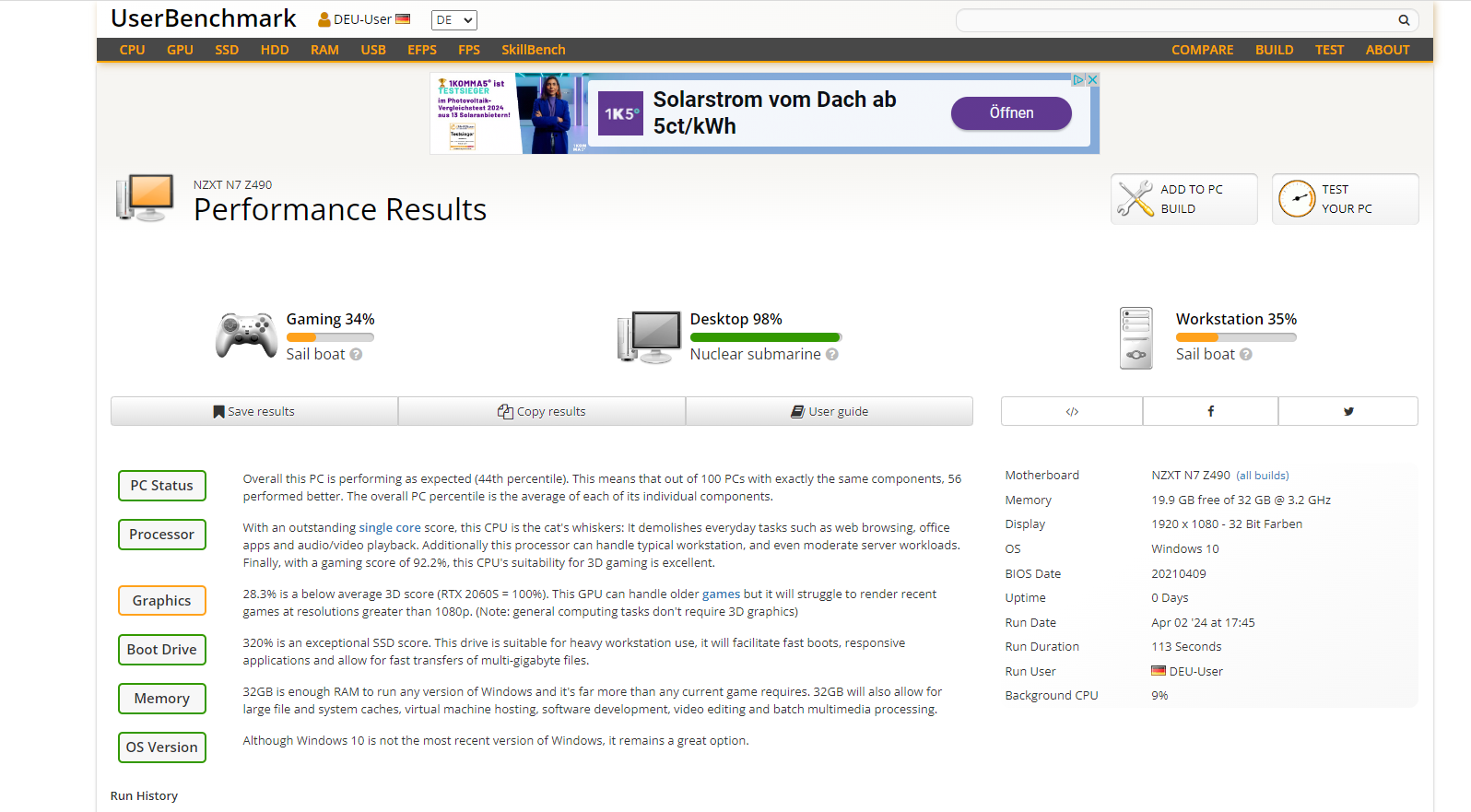Click the Gaming 34% progress bar
This screenshot has height=812, width=1471.
click(330, 337)
